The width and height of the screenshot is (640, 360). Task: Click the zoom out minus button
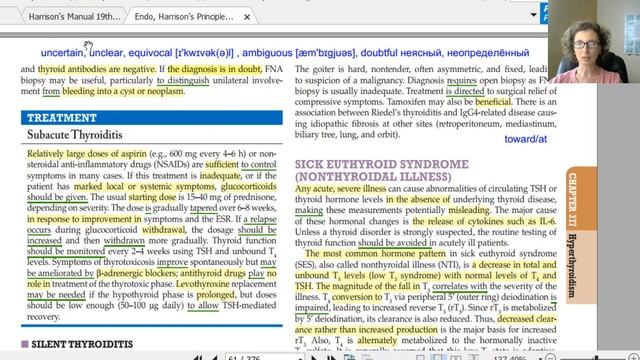click(x=550, y=358)
